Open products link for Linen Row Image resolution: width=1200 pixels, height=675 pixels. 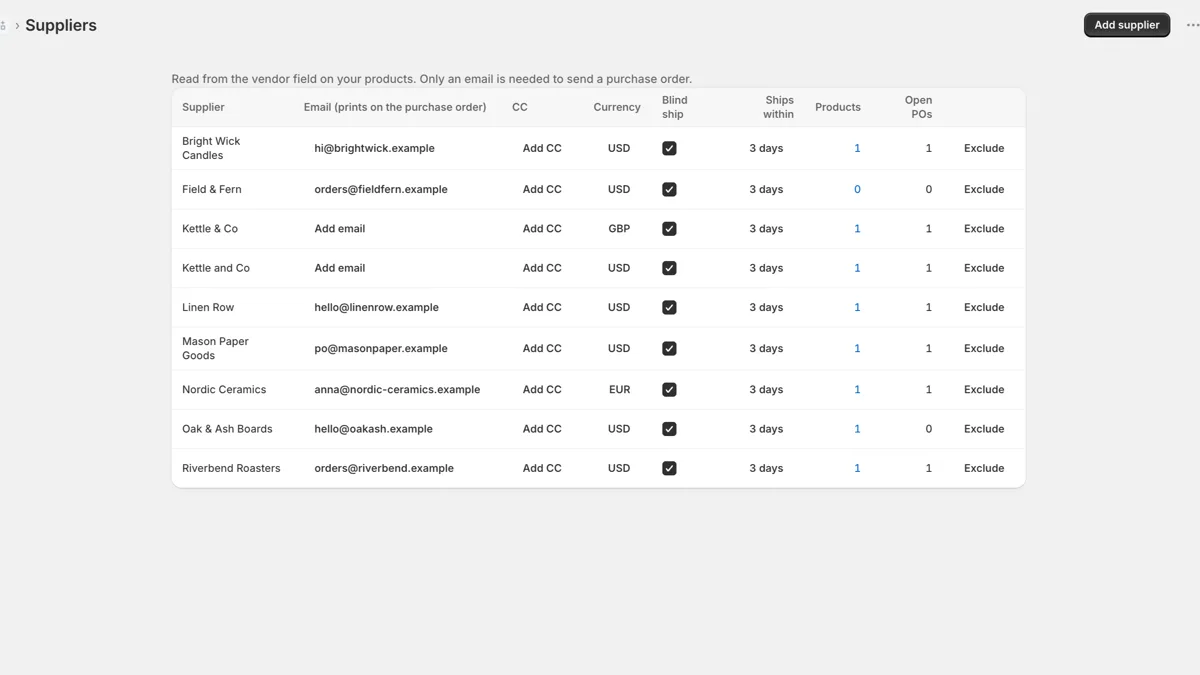(x=857, y=308)
